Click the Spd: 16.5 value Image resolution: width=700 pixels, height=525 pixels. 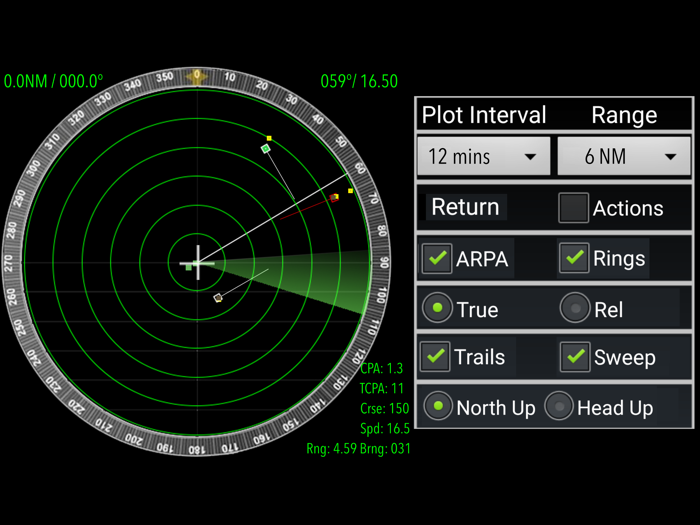(385, 429)
